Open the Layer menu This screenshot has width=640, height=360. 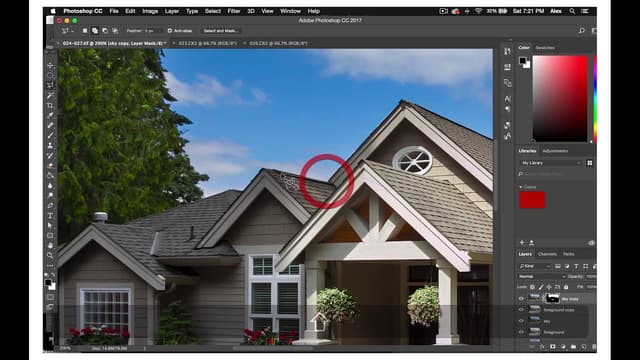(171, 11)
